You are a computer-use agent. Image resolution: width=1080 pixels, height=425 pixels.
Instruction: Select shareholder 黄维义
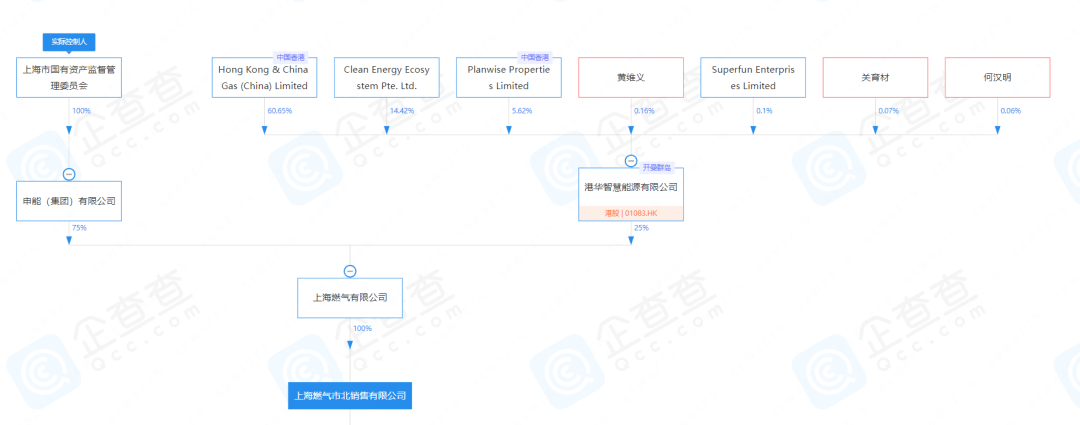pos(631,77)
